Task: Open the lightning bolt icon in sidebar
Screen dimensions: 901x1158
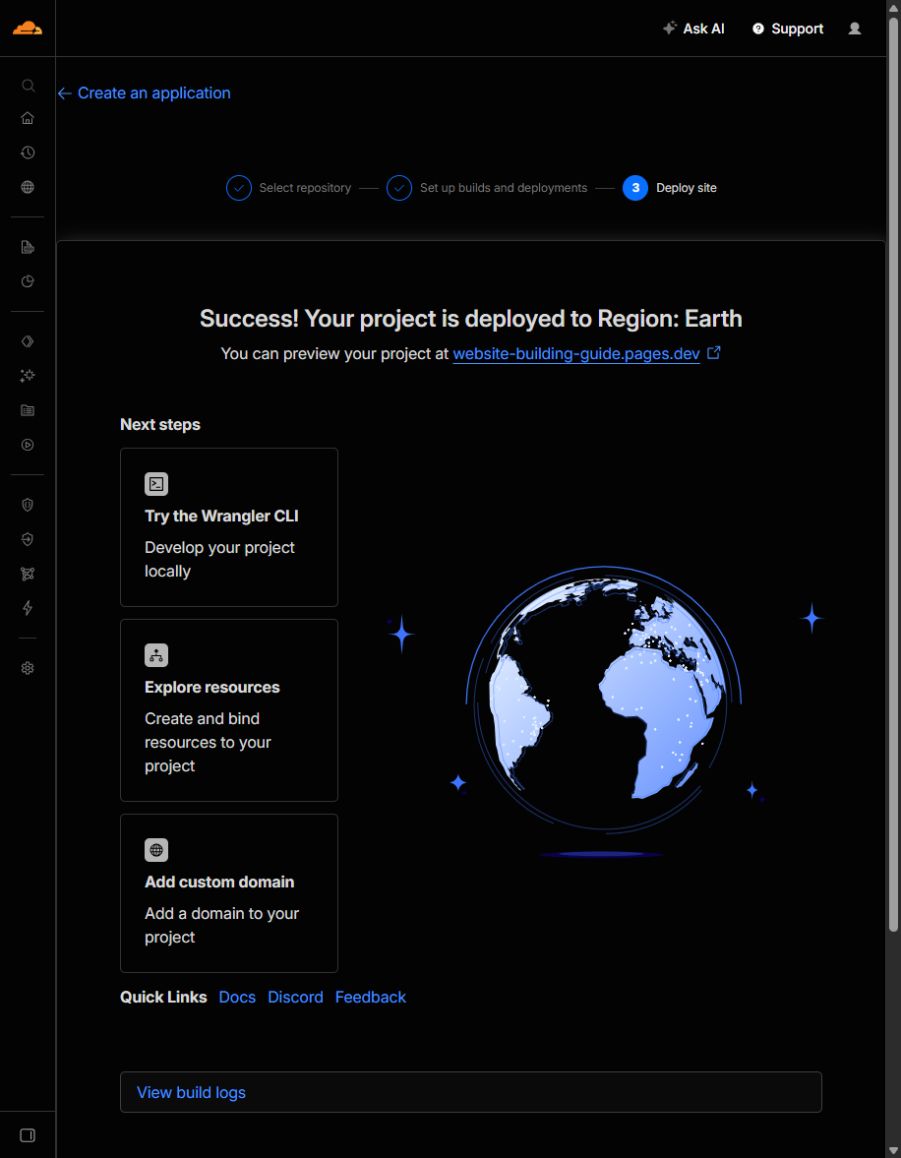Action: pos(27,608)
